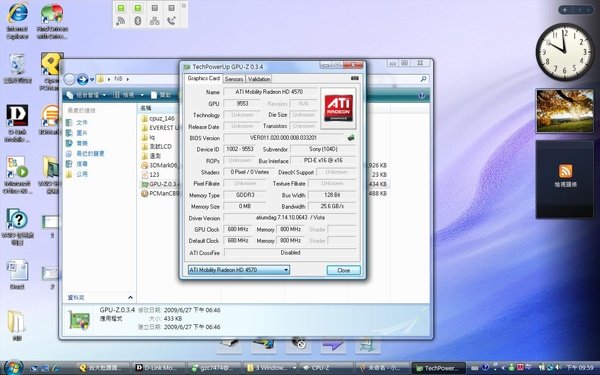Open the Internet Explorer desktop shortcut
600x375 pixels.
[x=17, y=21]
